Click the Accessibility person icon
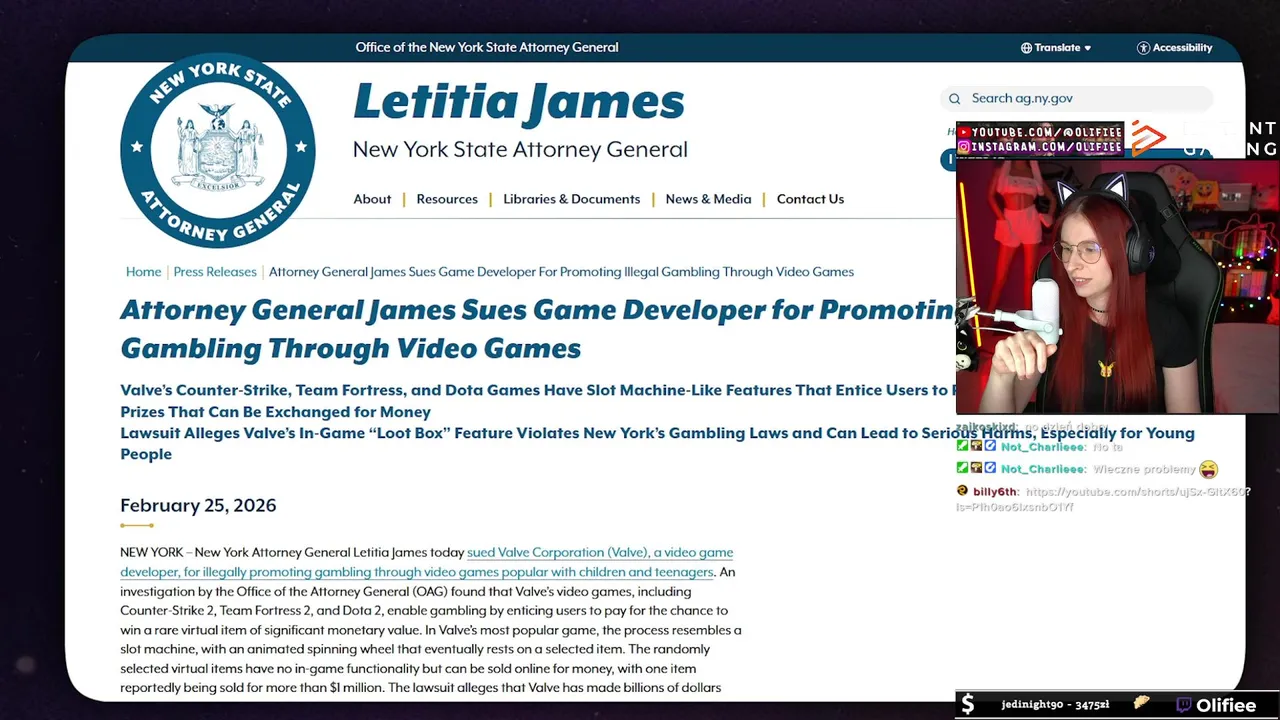 click(1143, 48)
